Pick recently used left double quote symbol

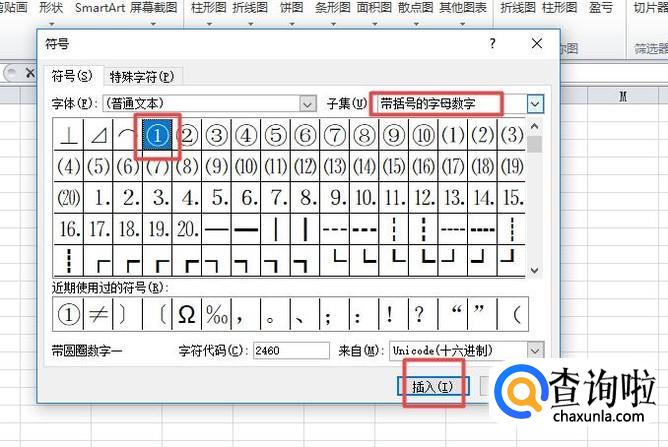(453, 314)
